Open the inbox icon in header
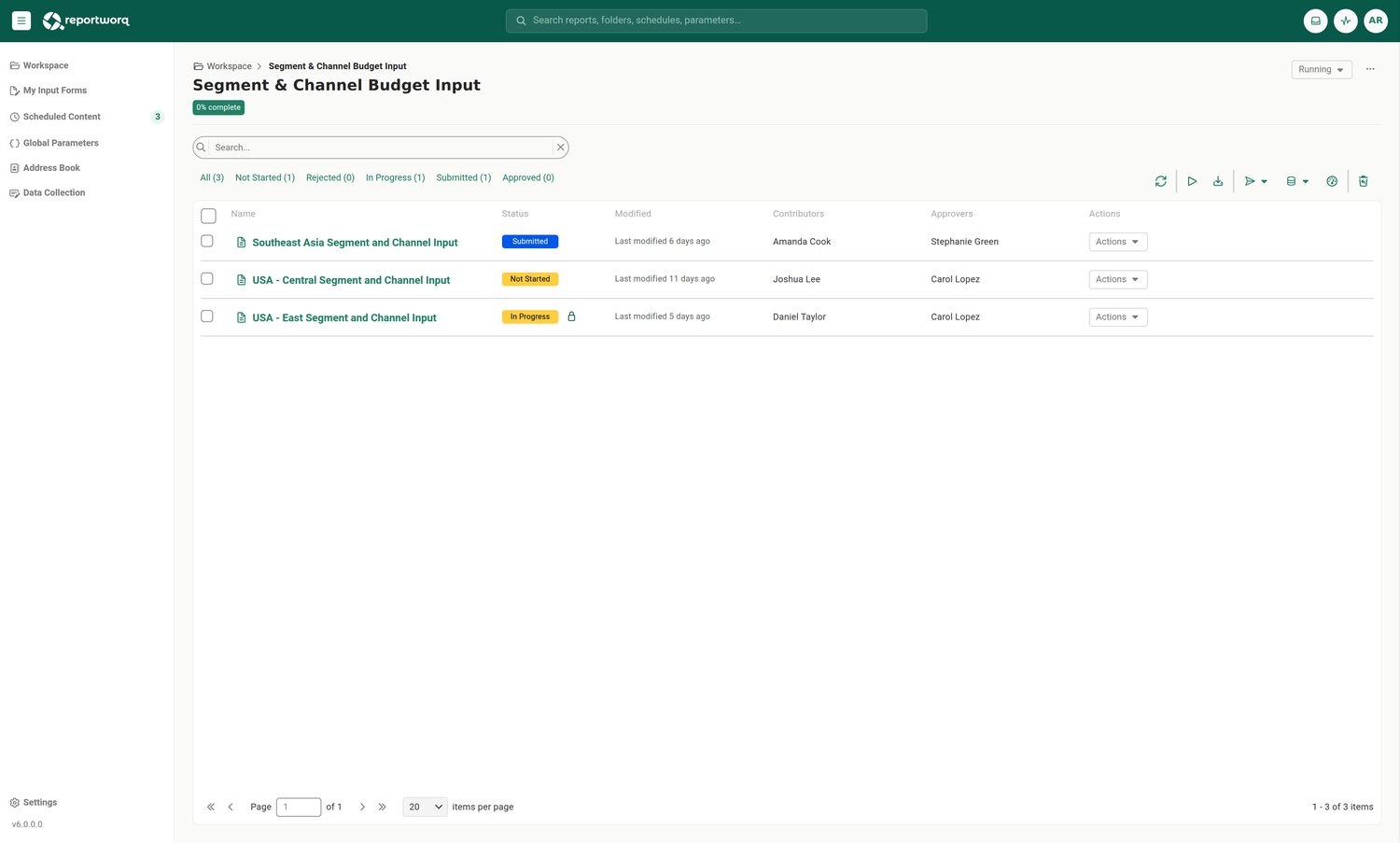The height and width of the screenshot is (843, 1400). 1315,21
